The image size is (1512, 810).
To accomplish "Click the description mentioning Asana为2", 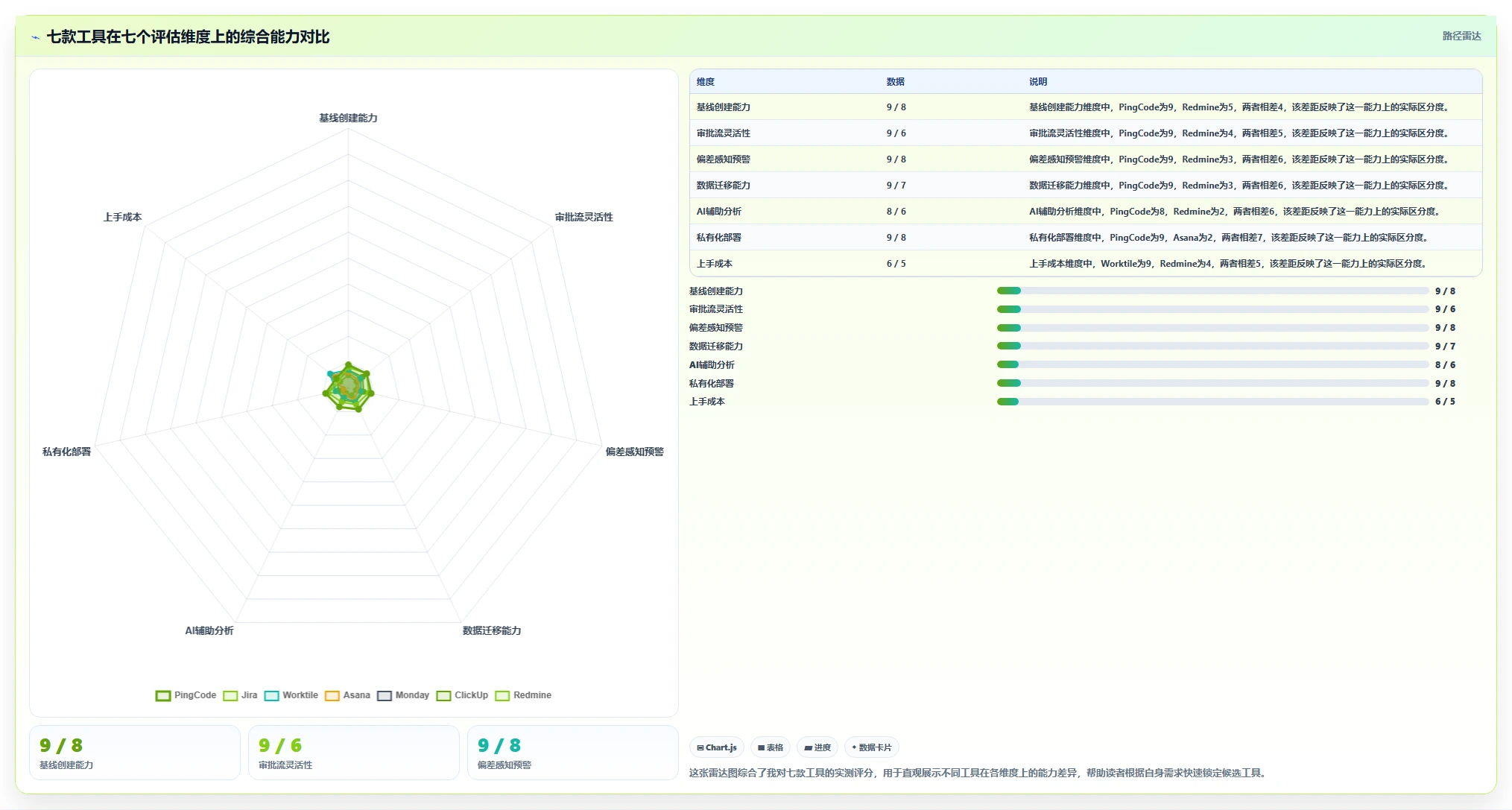I will 1229,238.
